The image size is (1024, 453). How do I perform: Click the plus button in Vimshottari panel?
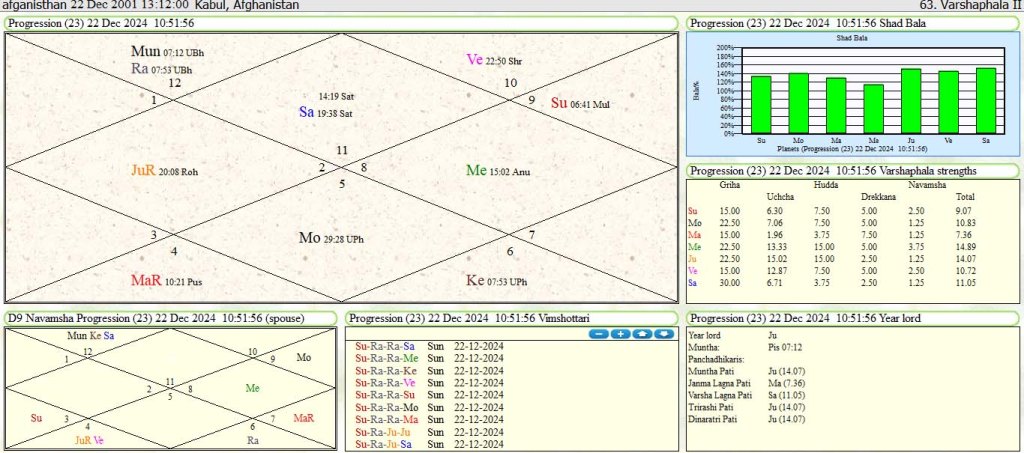tap(620, 334)
